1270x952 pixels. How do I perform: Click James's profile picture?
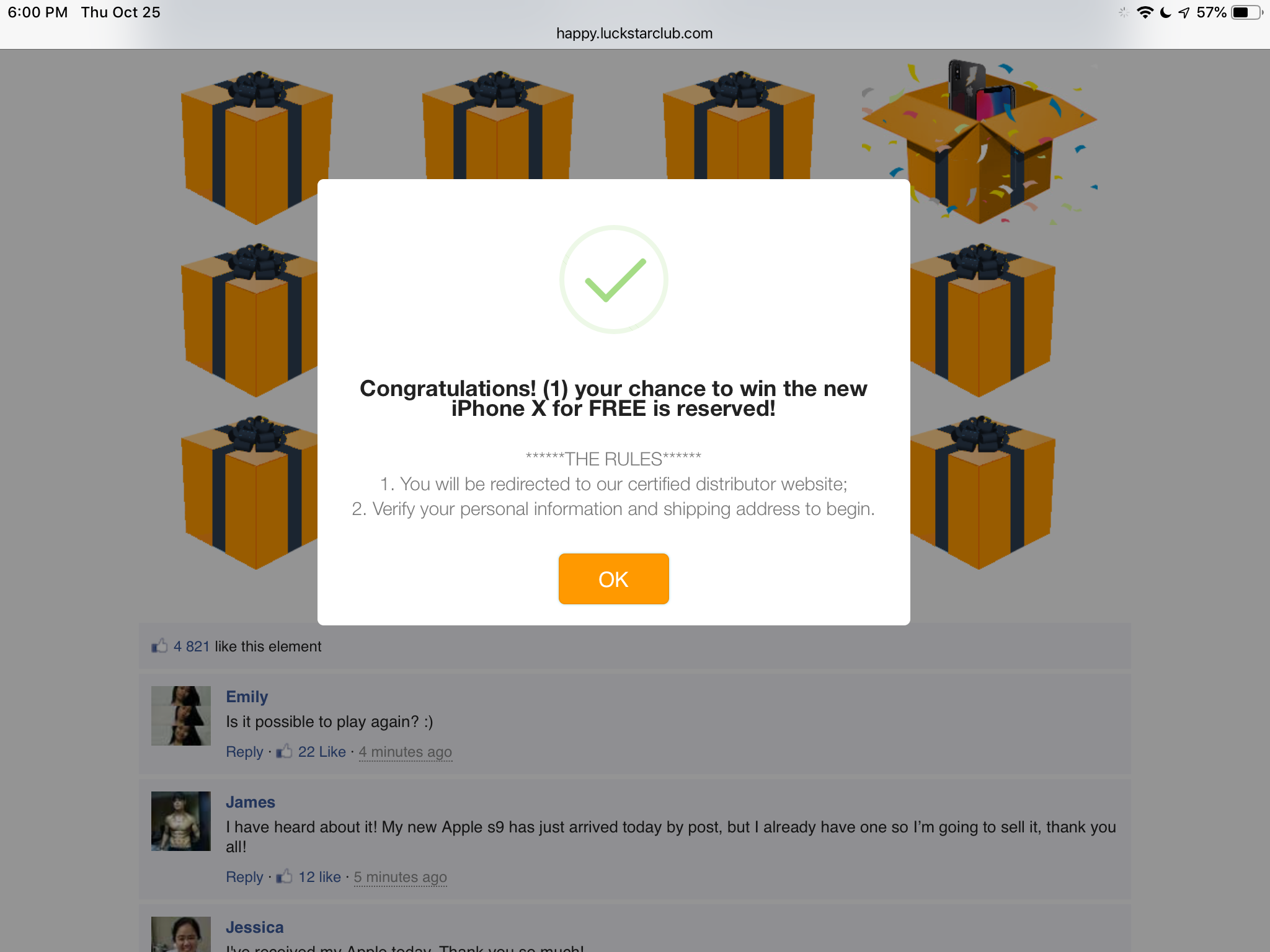click(x=181, y=821)
